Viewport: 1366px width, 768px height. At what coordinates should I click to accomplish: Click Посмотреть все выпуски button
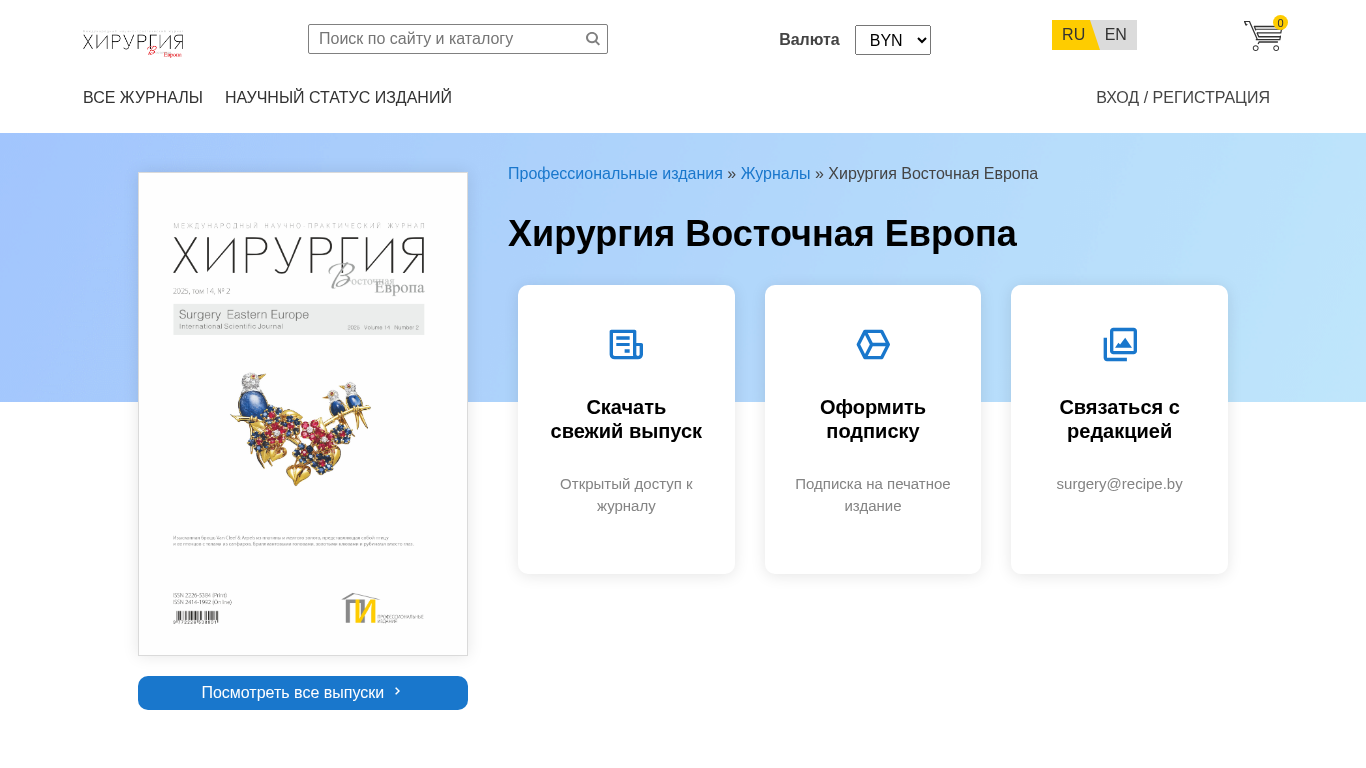[x=303, y=693]
